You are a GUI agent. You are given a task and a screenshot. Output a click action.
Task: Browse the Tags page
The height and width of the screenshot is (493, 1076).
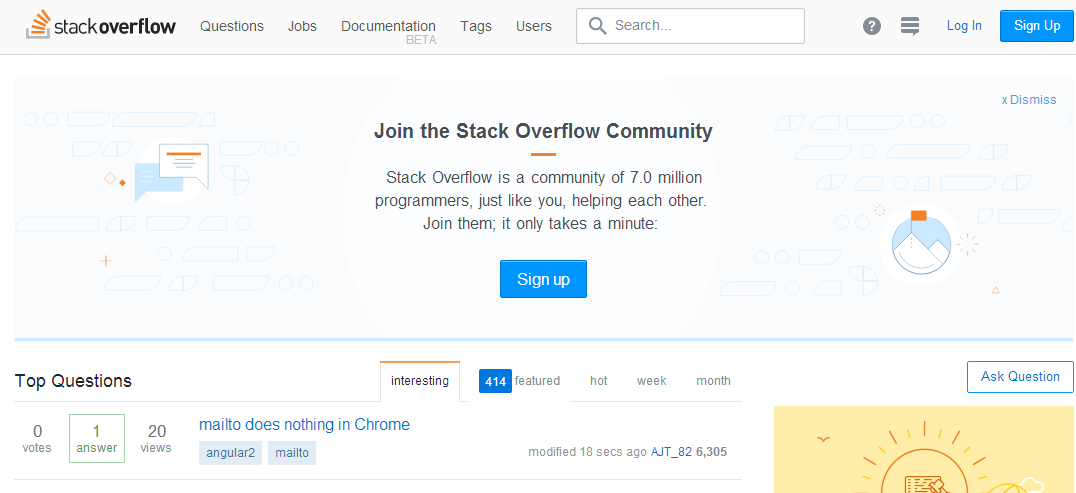tap(476, 26)
